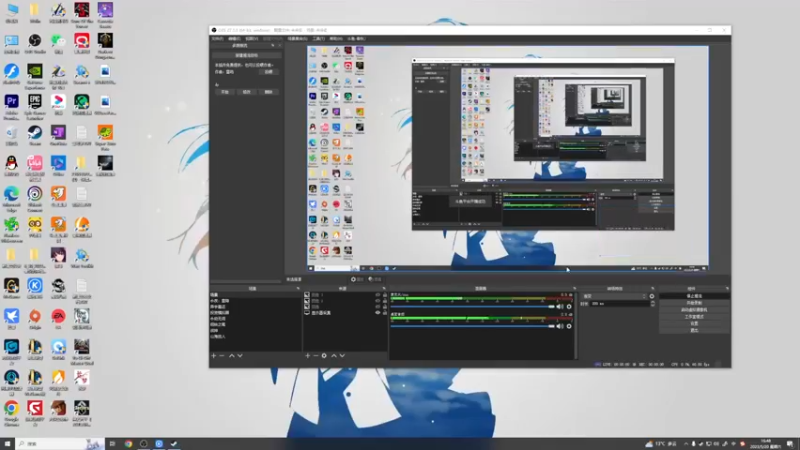Toggle visibility eye of Display Capture source
This screenshot has width=800, height=450.
click(x=378, y=313)
